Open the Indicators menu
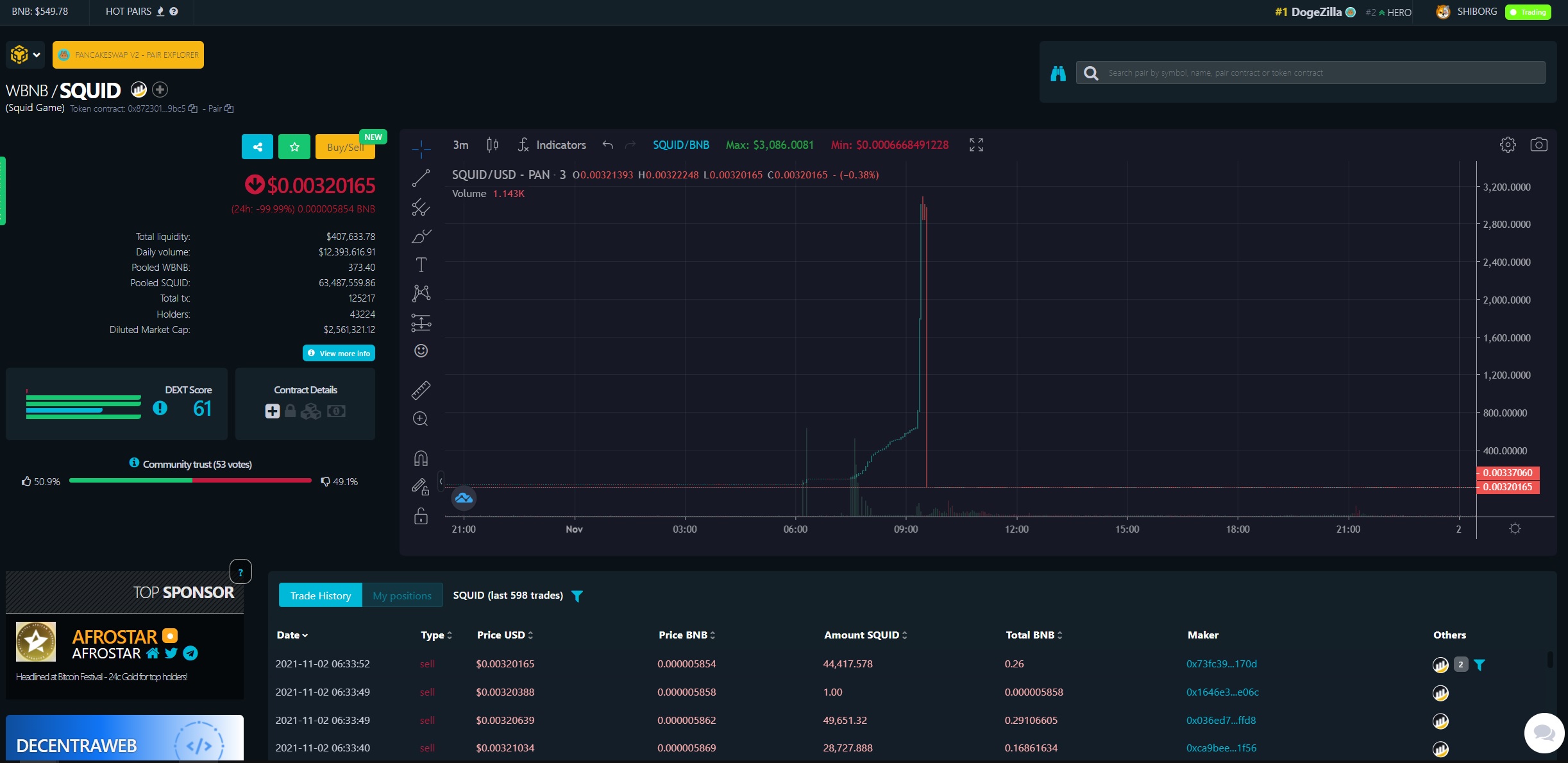1568x763 pixels. [552, 145]
